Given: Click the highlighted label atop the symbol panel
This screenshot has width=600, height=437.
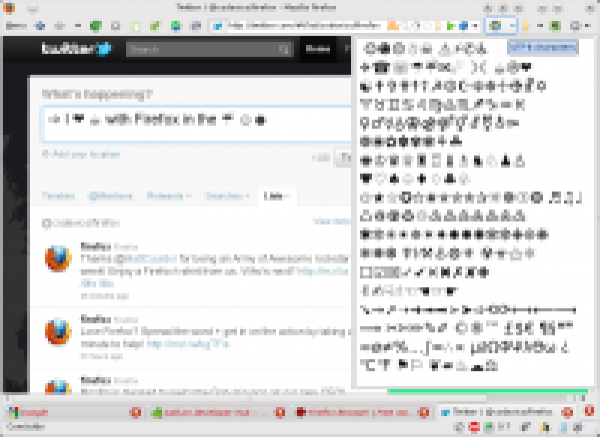Looking at the screenshot, I should (x=543, y=47).
